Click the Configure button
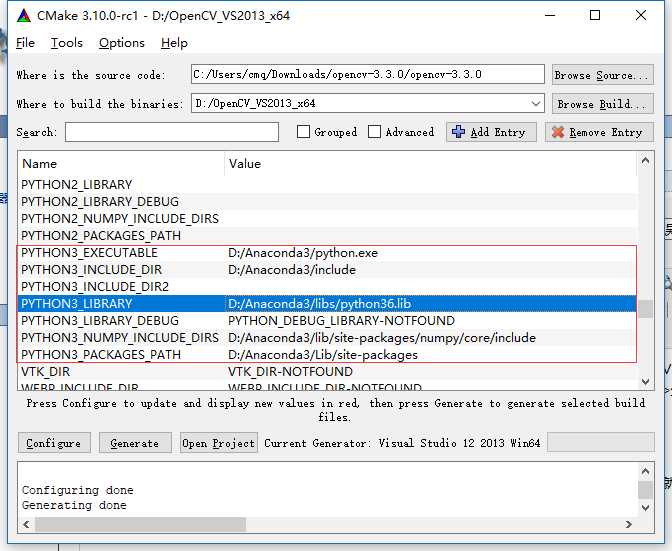Image resolution: width=672 pixels, height=551 pixels. click(x=54, y=443)
